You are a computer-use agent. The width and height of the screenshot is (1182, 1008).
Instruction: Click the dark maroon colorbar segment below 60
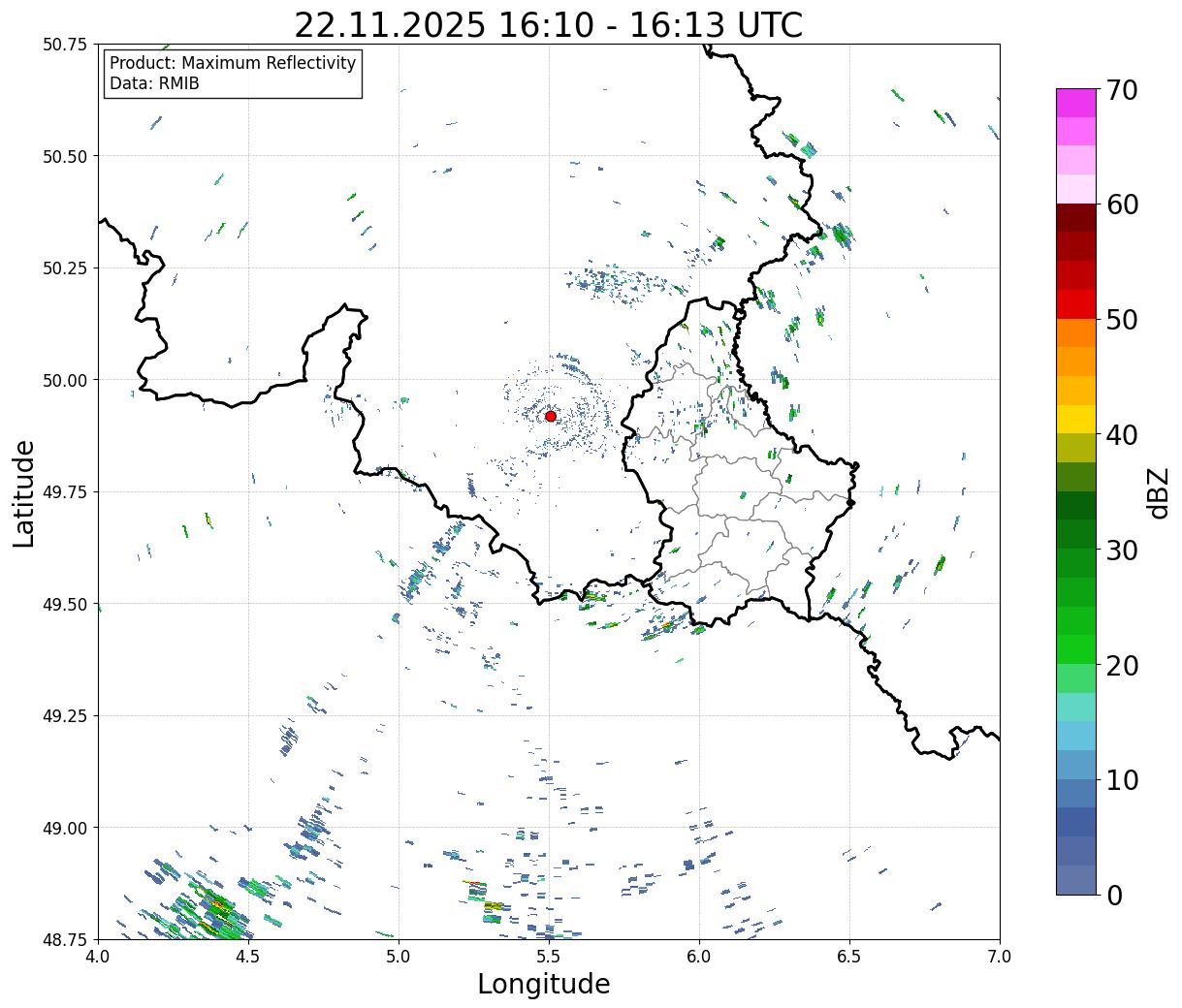point(1076,218)
